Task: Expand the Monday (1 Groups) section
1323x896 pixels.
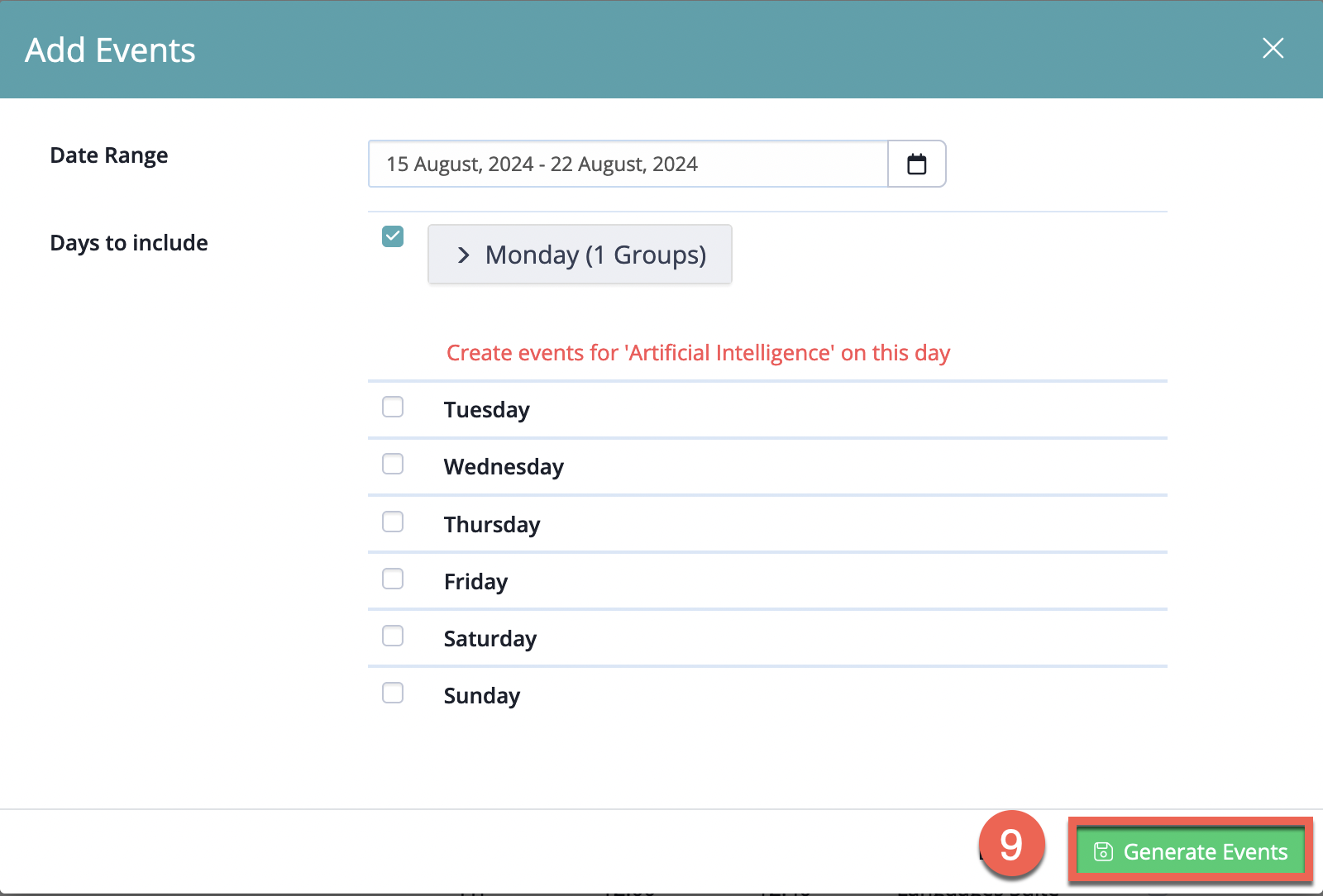Action: [580, 255]
